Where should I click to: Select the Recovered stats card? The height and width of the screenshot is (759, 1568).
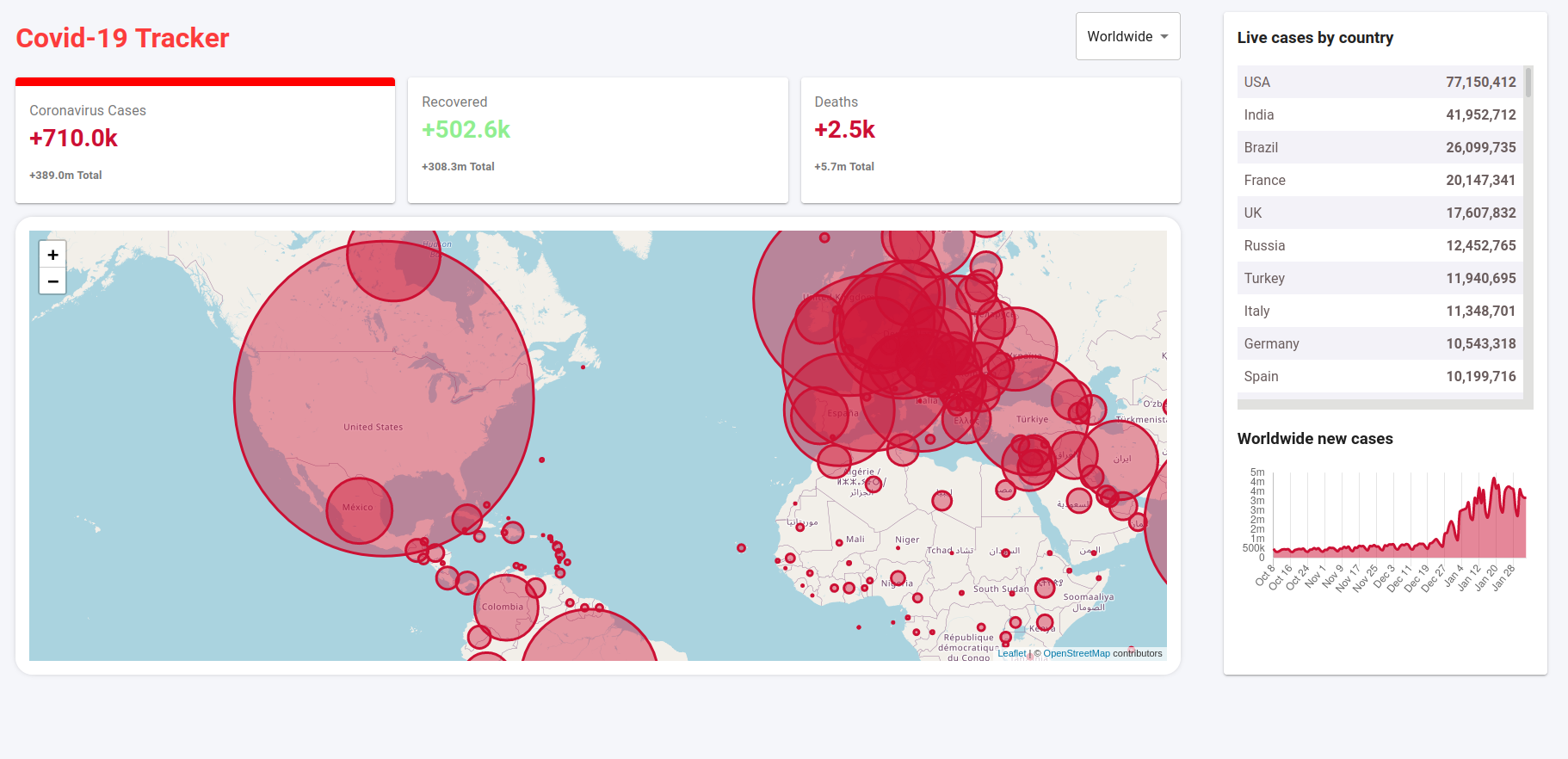point(597,140)
